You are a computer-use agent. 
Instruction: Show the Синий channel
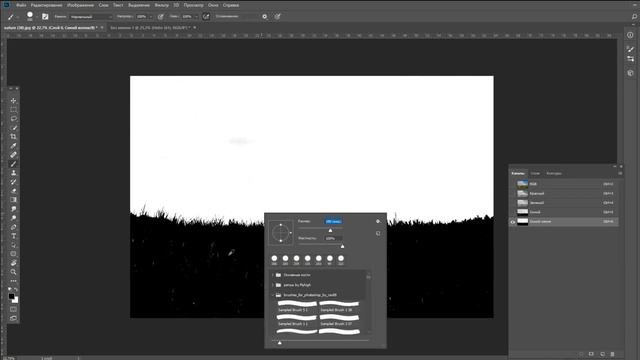pos(513,212)
